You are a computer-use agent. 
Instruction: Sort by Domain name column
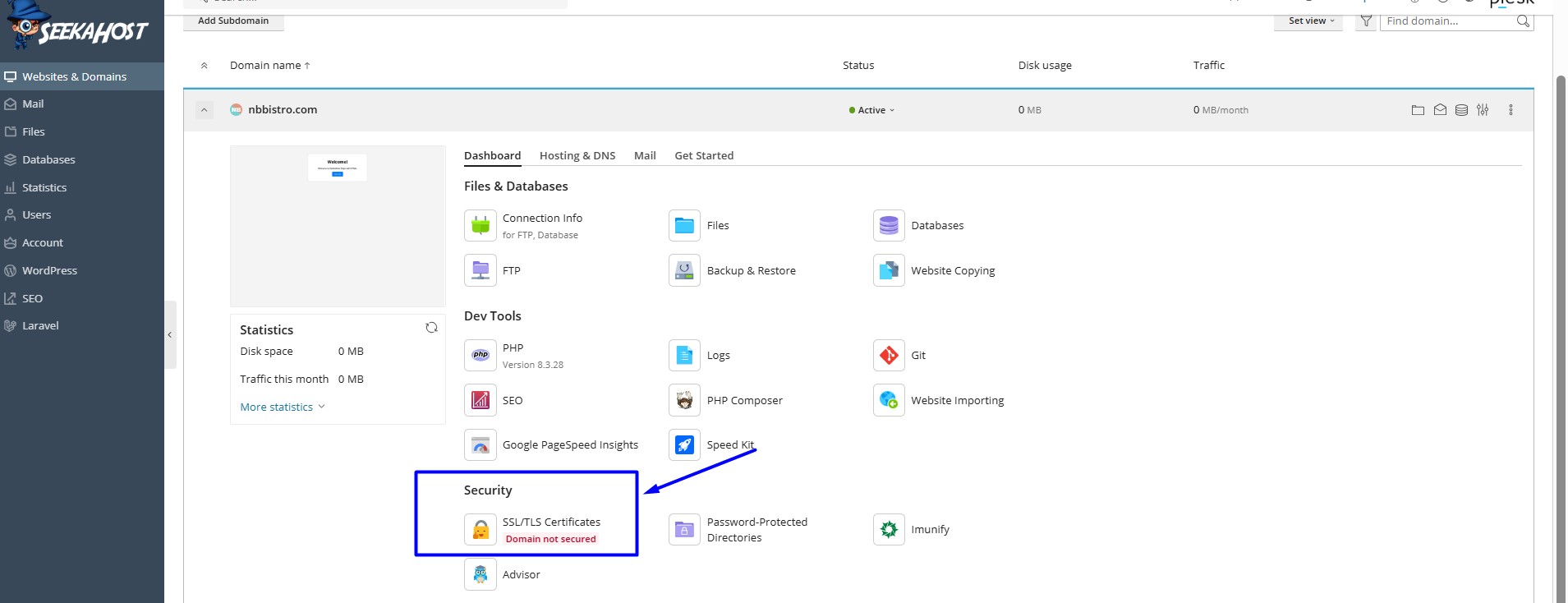point(269,66)
